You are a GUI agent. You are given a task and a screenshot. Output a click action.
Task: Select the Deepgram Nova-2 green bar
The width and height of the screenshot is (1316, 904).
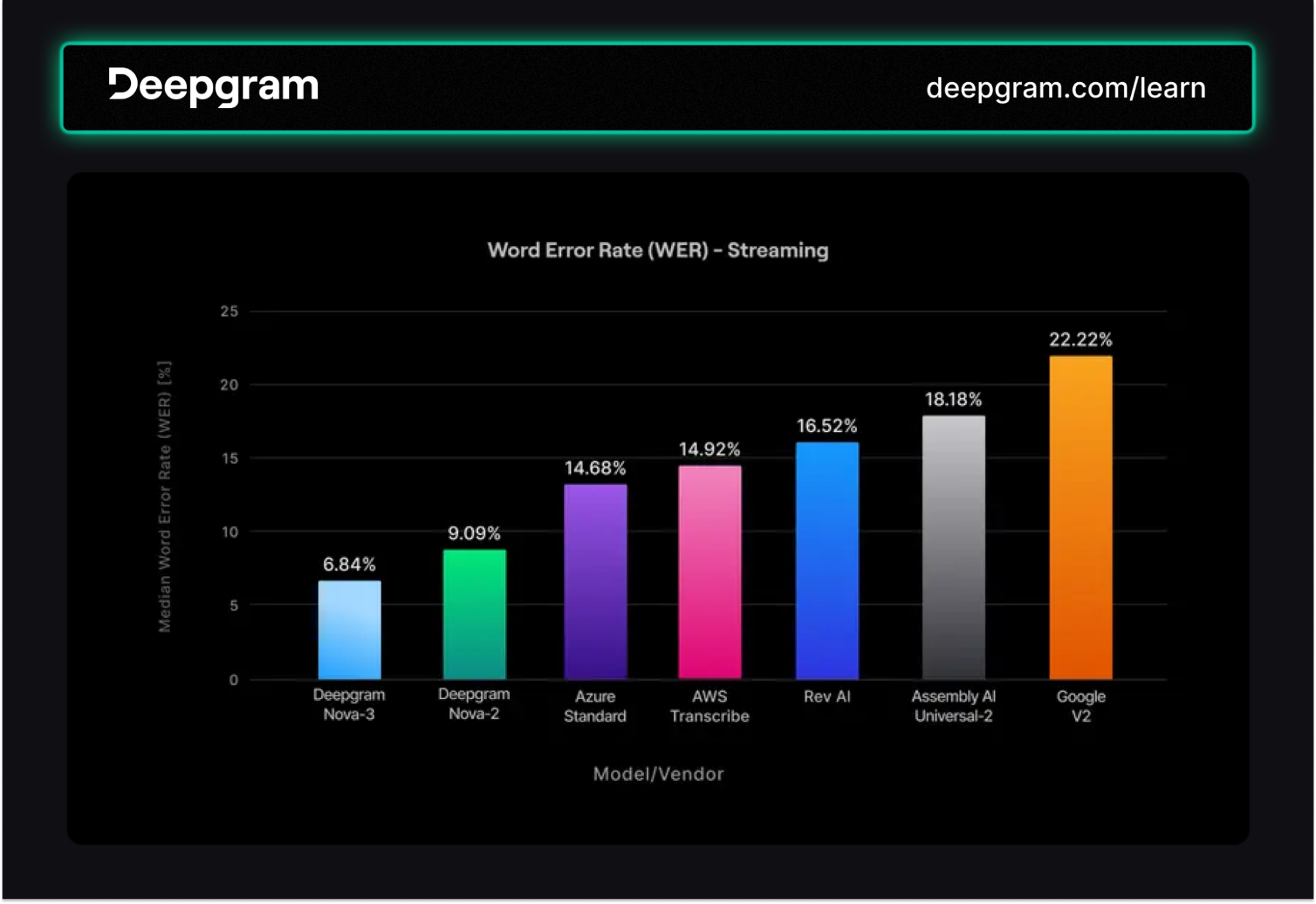pos(475,614)
